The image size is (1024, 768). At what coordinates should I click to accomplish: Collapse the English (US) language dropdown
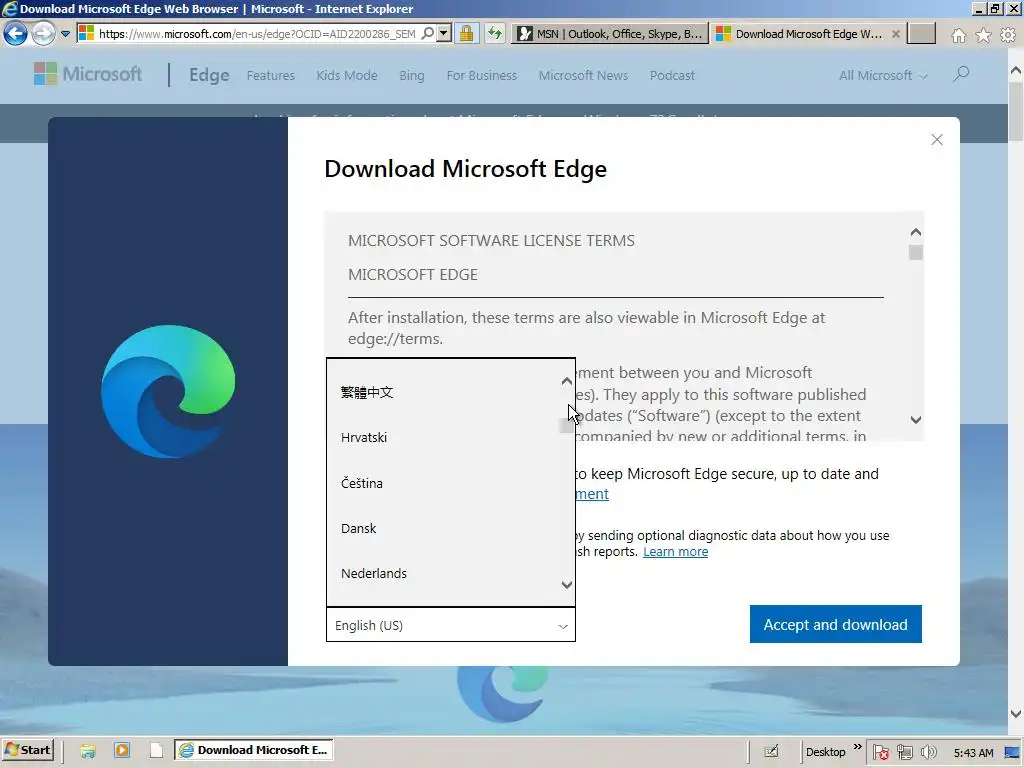451,625
